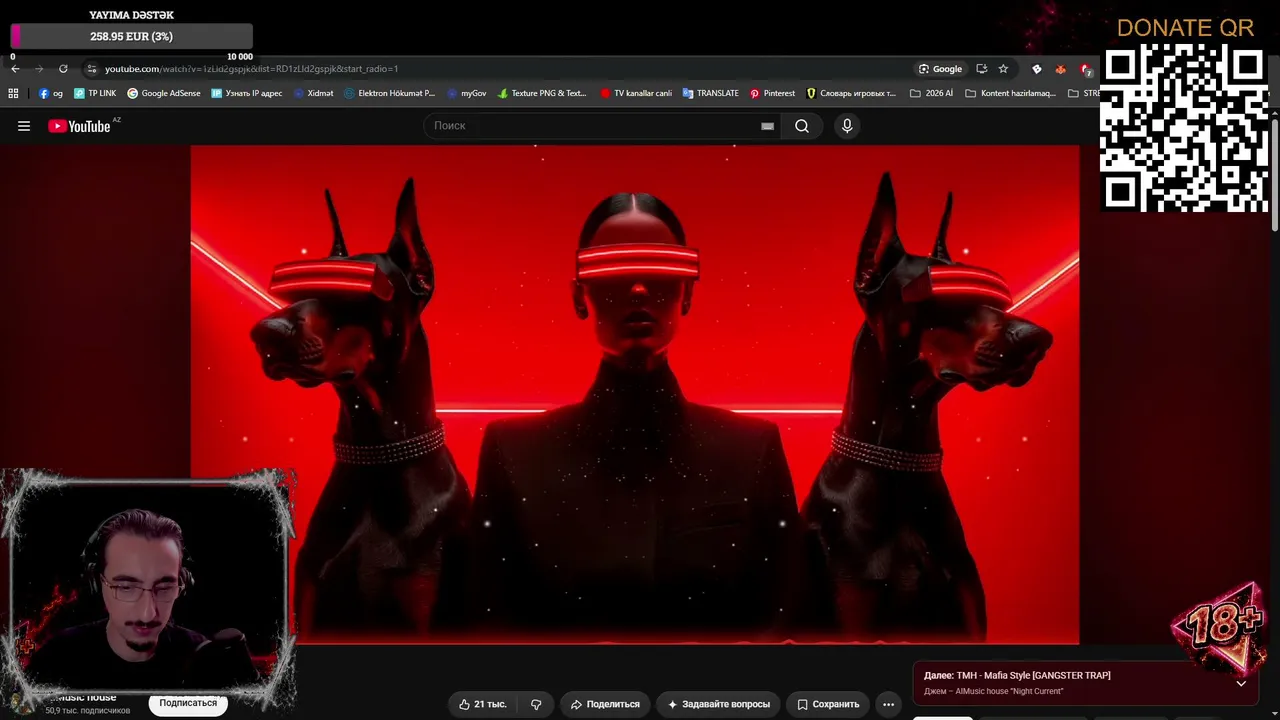This screenshot has width=1280, height=720.
Task: Open YouTube hamburger guide menu
Action: pos(24,126)
